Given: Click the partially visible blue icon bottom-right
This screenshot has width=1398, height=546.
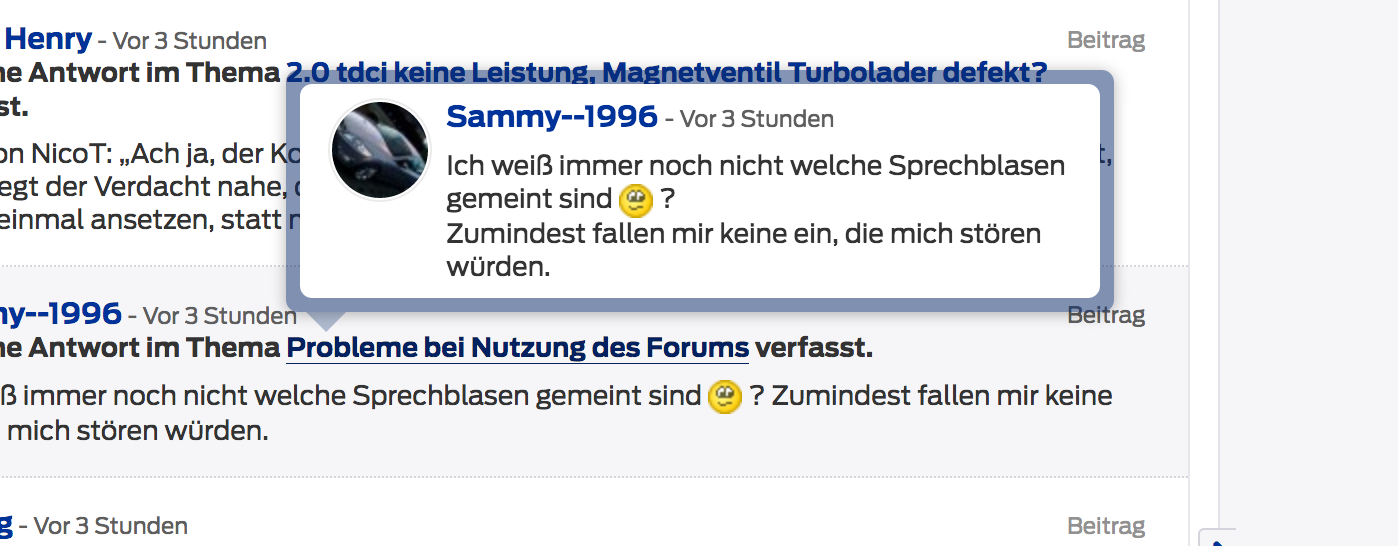Looking at the screenshot, I should click(1217, 539).
